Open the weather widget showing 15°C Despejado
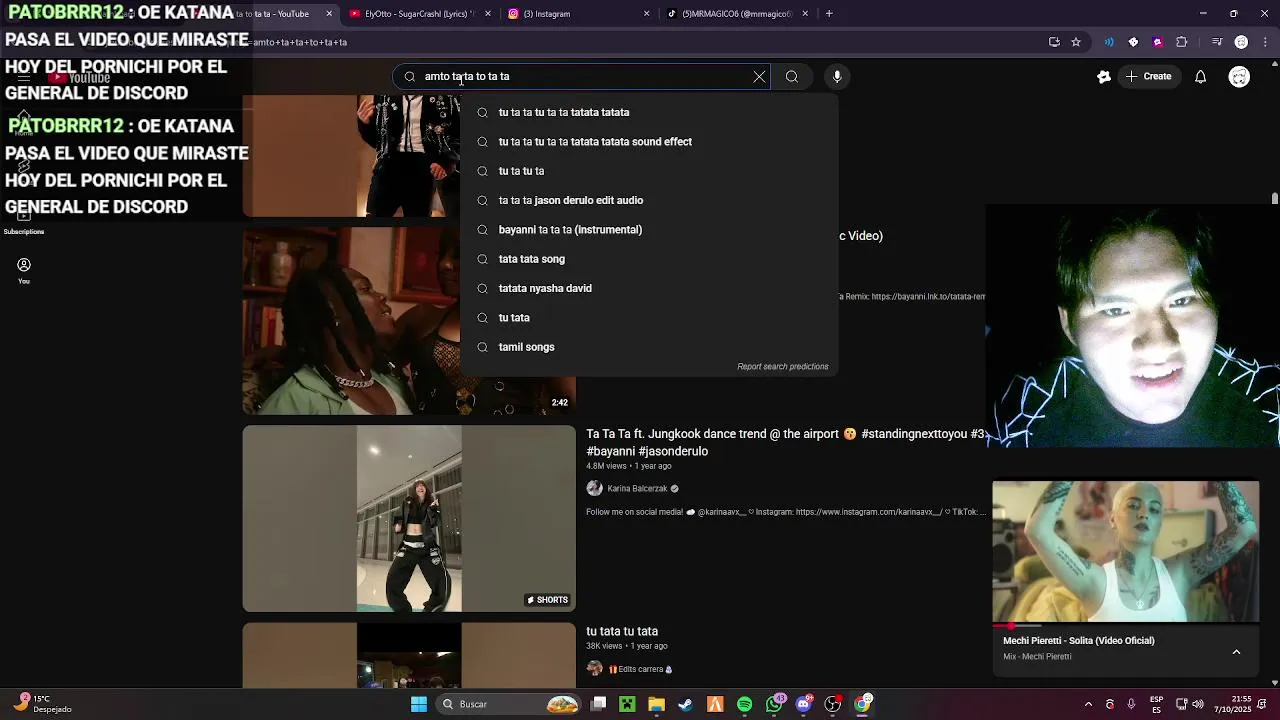1280x720 pixels. tap(40, 704)
